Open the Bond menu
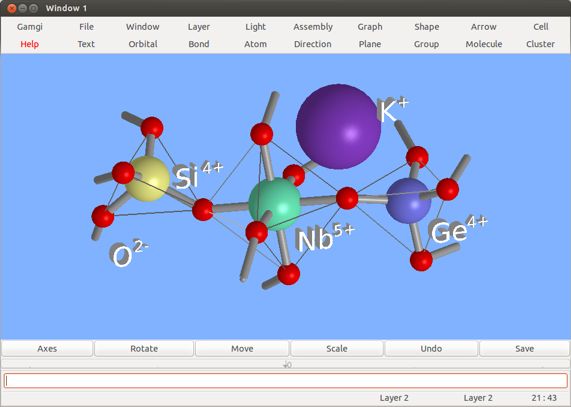This screenshot has height=407, width=571. coord(199,44)
